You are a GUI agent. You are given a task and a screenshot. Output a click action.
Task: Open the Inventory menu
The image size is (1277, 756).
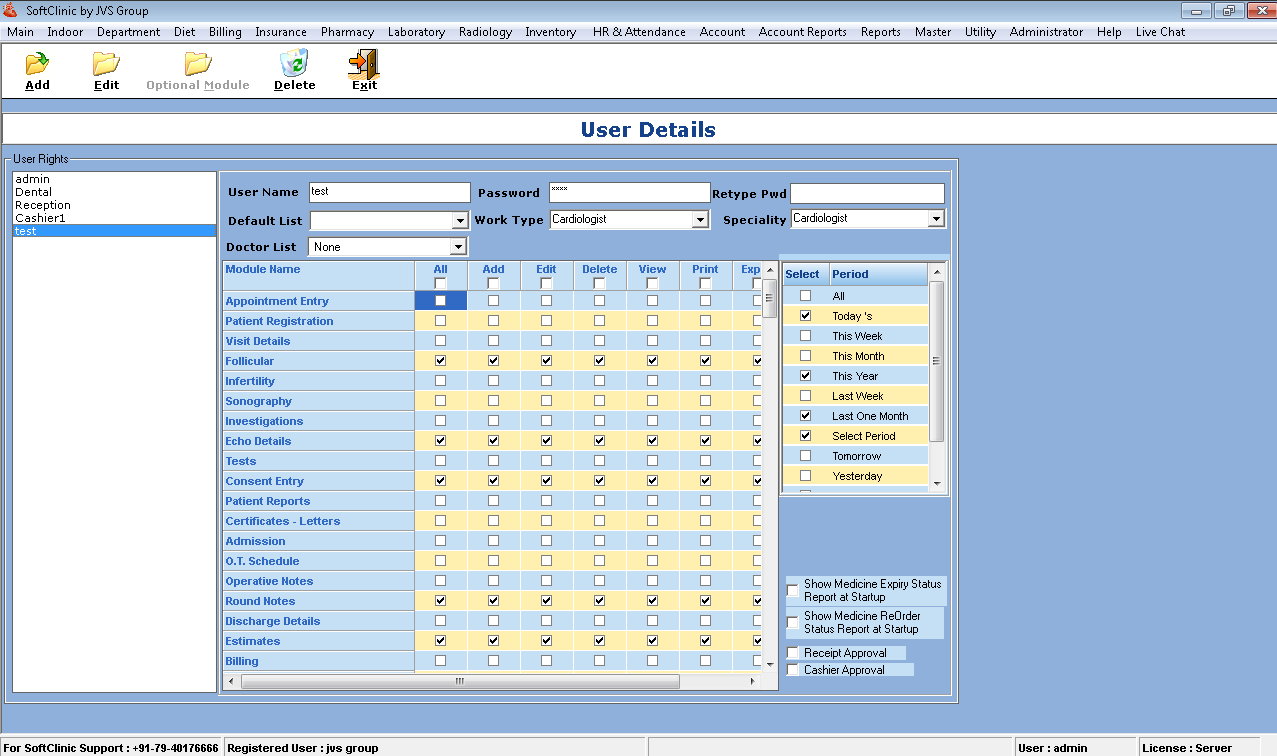pos(550,32)
